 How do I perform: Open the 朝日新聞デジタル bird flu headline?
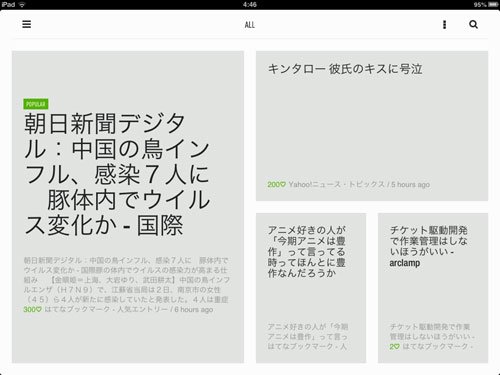click(117, 174)
